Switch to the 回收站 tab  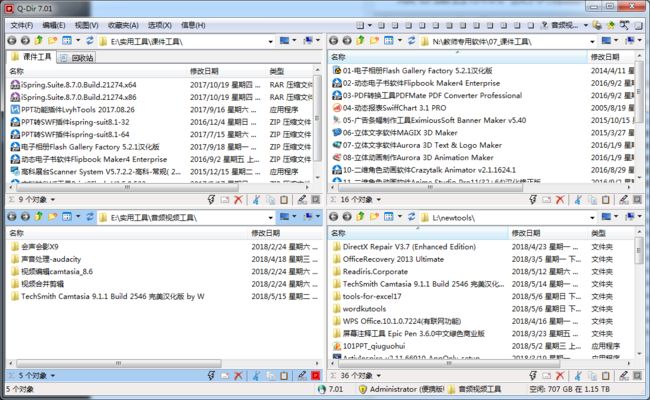point(78,58)
